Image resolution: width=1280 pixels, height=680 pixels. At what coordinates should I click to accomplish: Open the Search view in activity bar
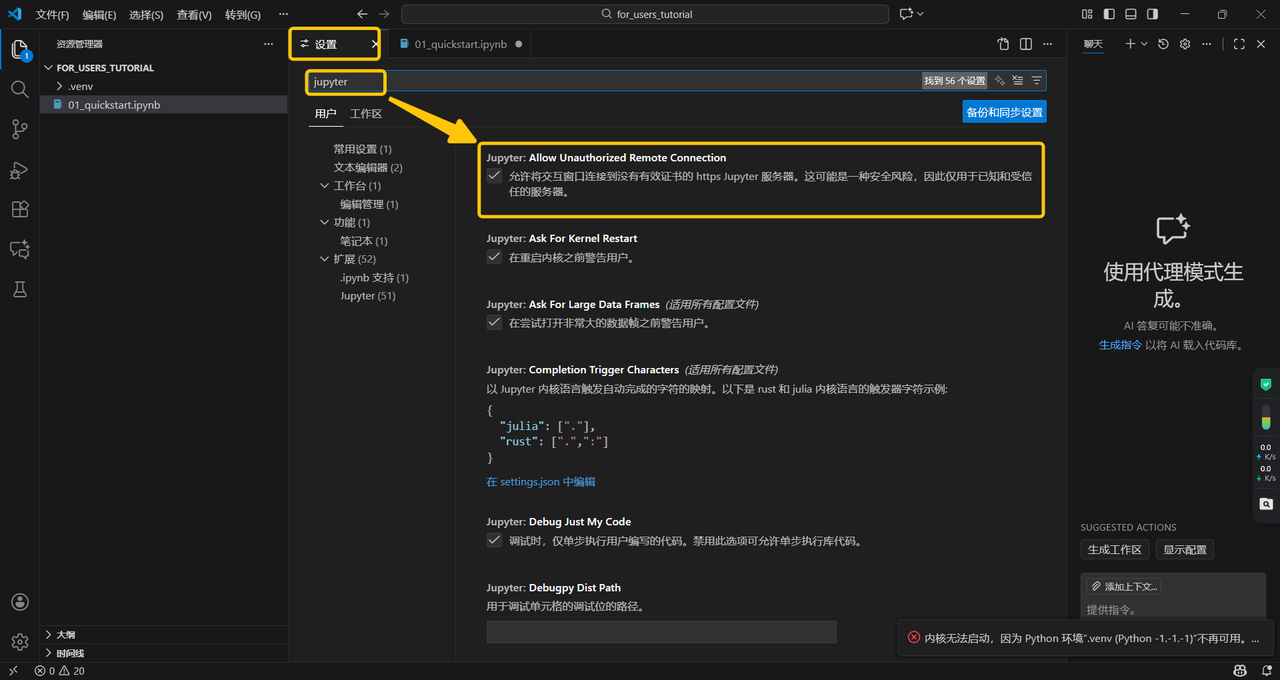pyautogui.click(x=19, y=89)
